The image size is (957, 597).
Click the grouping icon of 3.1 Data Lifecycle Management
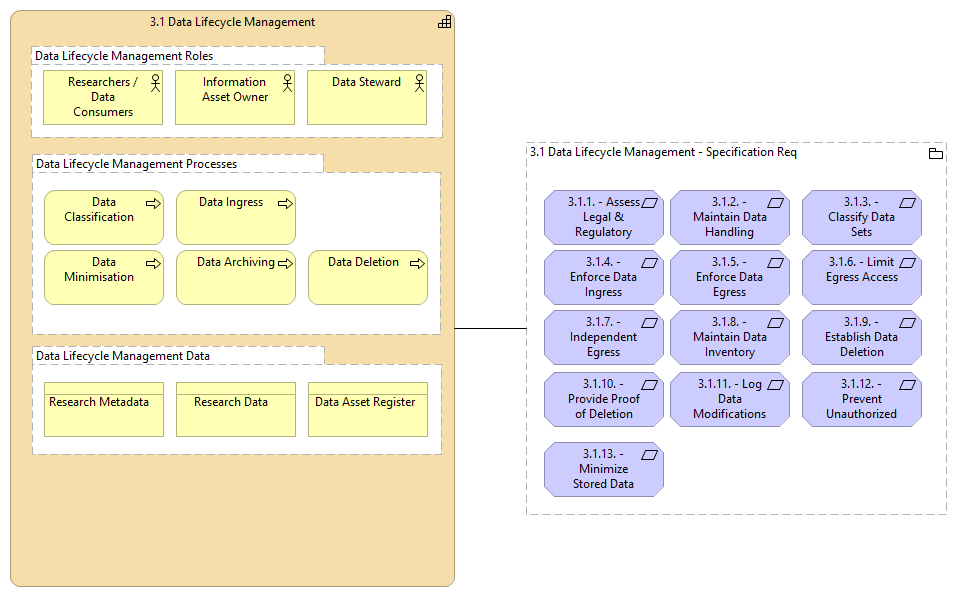(x=445, y=22)
